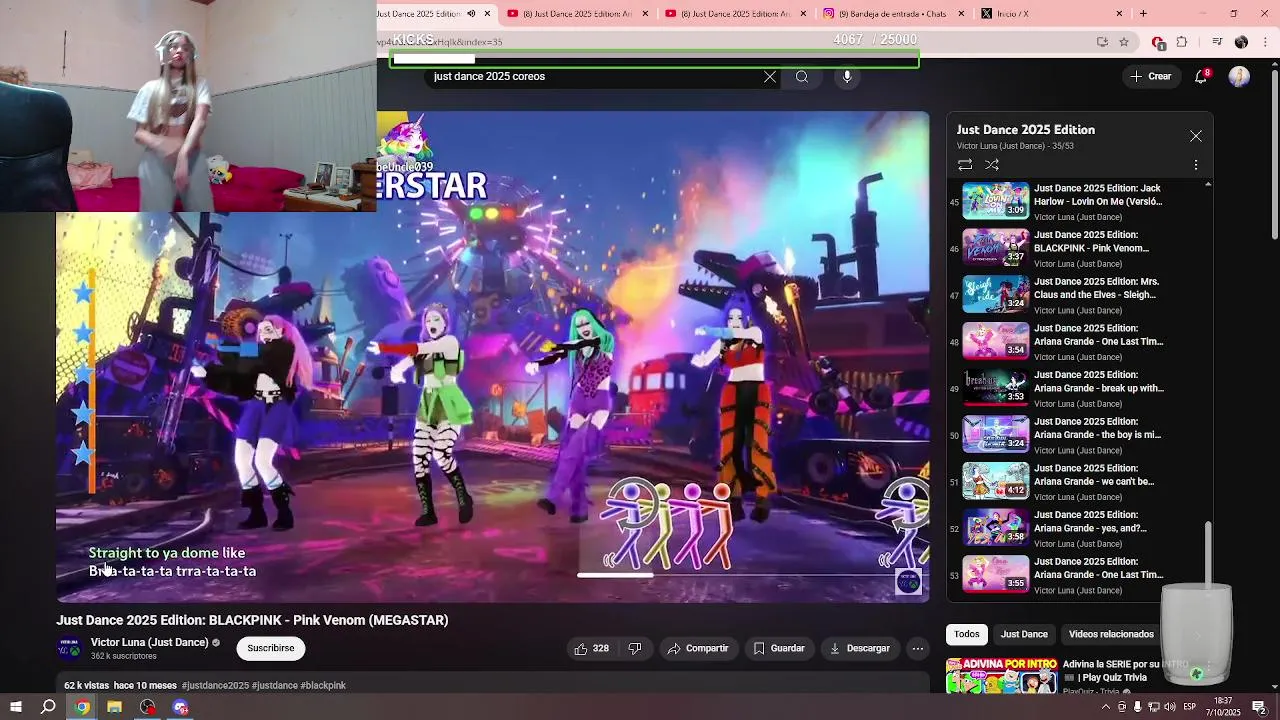
Task: Select the Videos relacionados filter chip
Action: point(1111,634)
